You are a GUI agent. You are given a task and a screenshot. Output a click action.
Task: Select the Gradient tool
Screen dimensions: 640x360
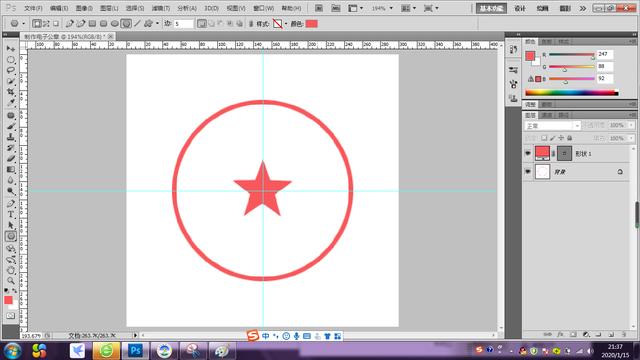11,169
